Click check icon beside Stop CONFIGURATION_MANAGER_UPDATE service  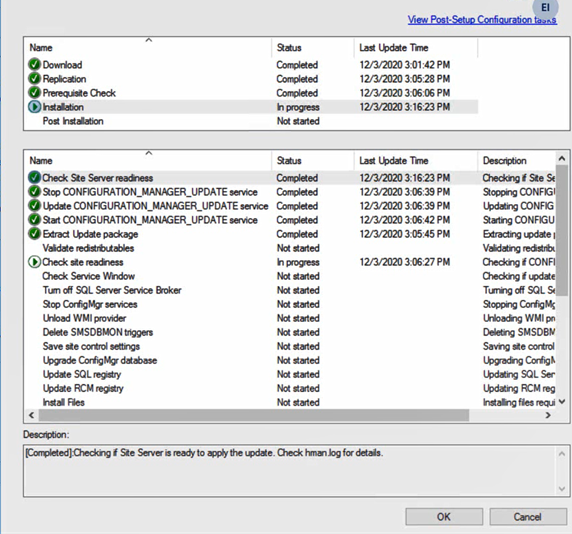coord(34,192)
